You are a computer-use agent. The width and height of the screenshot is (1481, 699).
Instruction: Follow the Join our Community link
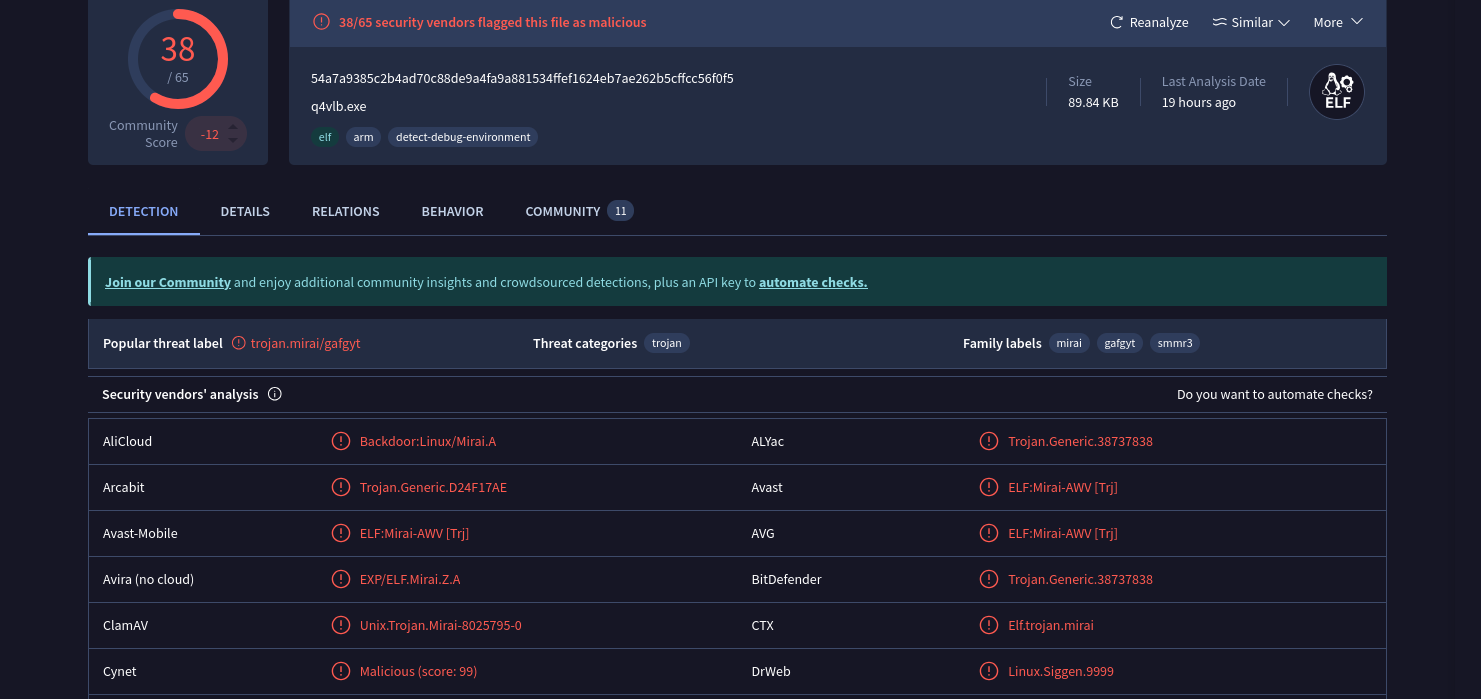click(168, 282)
